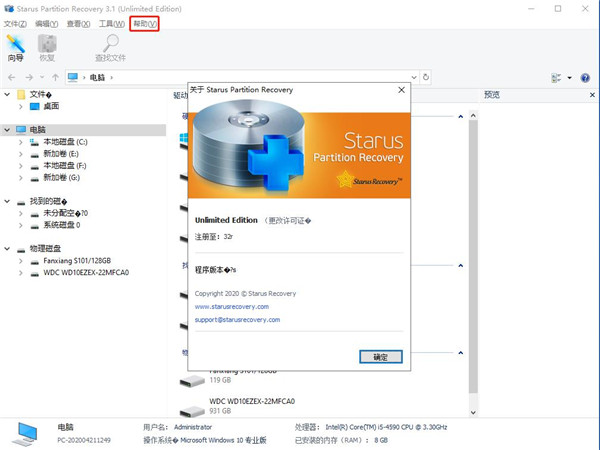Collapse the first drive group section

pos(461,116)
